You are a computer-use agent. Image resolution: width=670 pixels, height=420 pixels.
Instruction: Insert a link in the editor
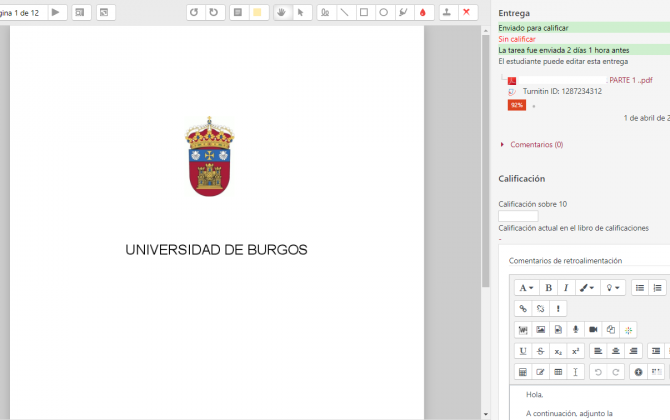point(523,308)
